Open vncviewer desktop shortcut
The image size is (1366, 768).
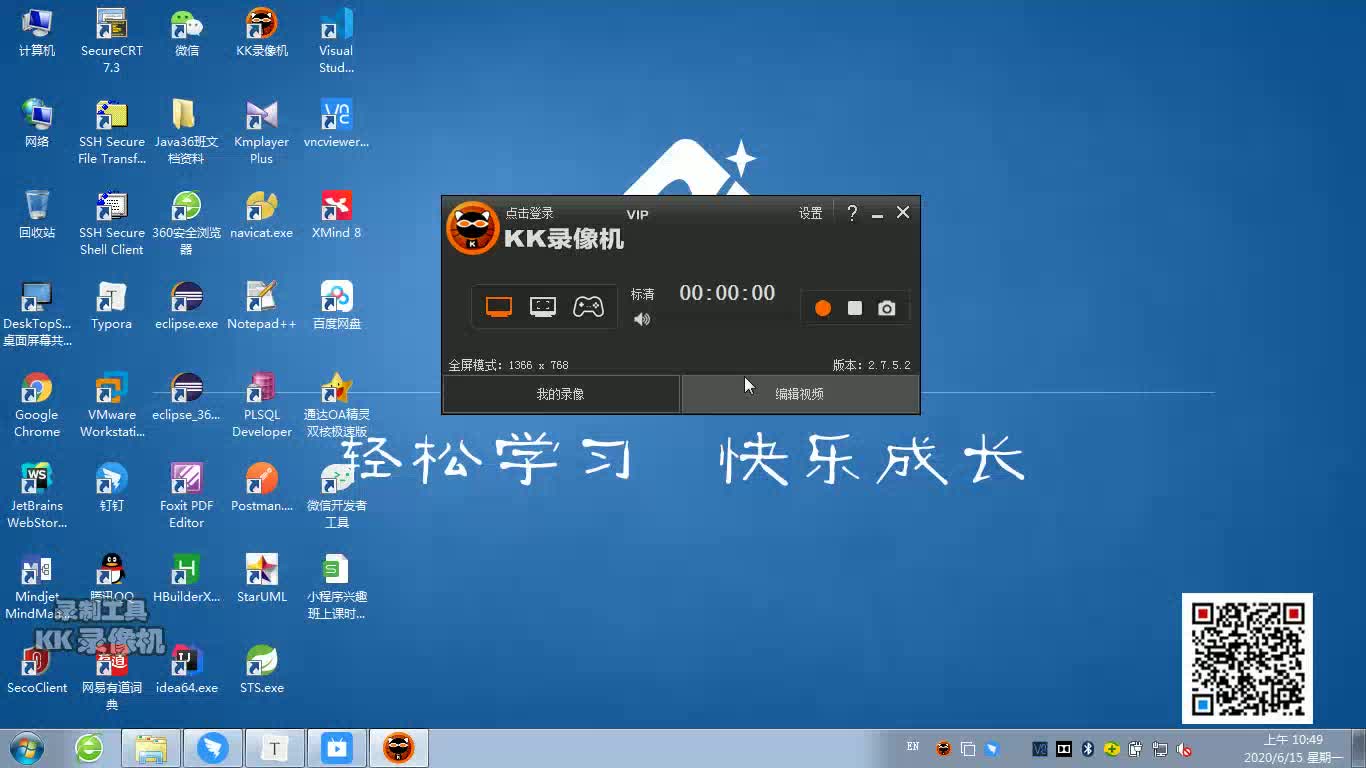[x=336, y=125]
